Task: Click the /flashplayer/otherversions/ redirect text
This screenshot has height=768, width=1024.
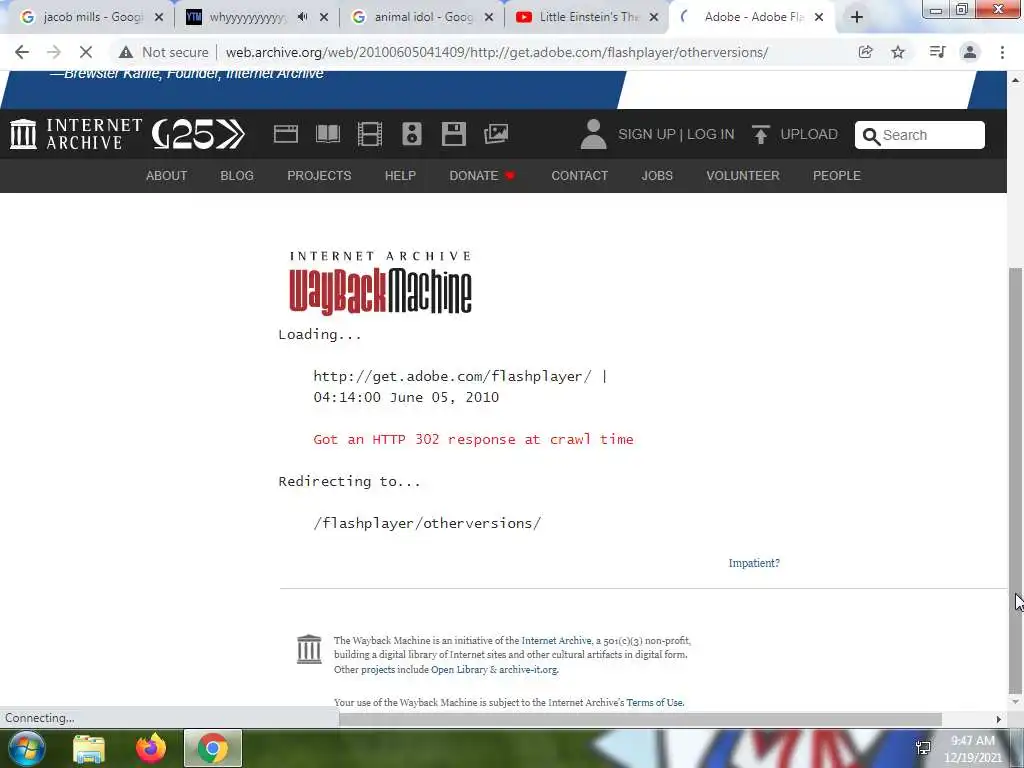Action: click(x=427, y=524)
